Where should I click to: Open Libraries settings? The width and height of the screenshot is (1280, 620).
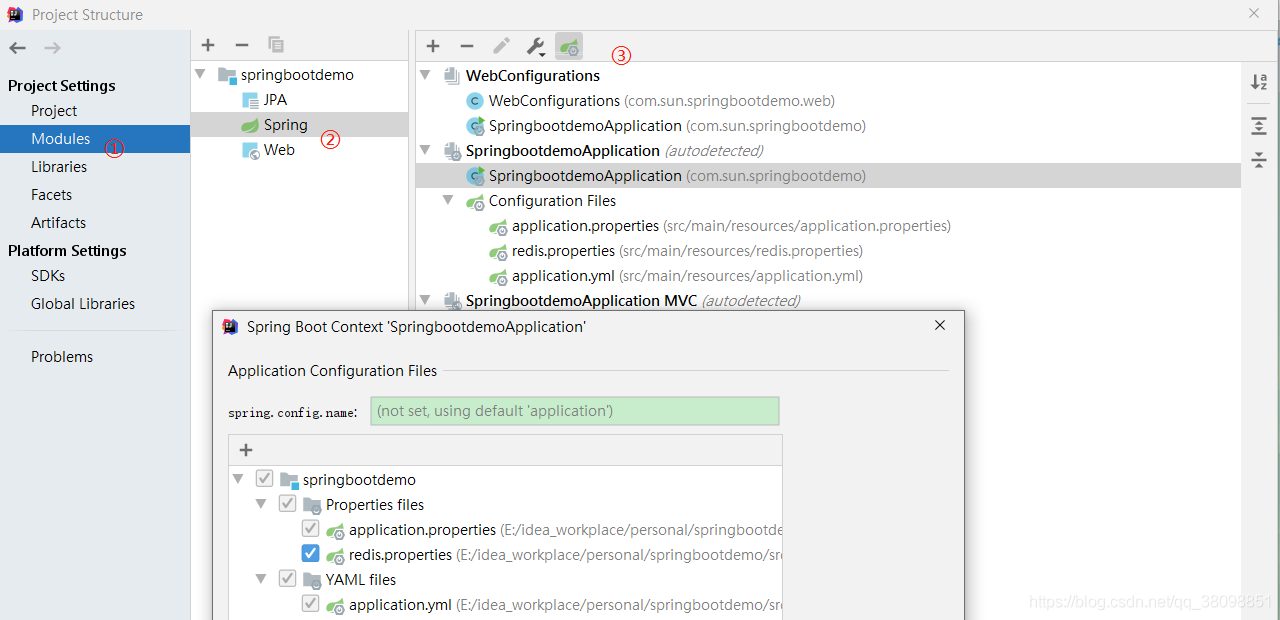click(59, 167)
